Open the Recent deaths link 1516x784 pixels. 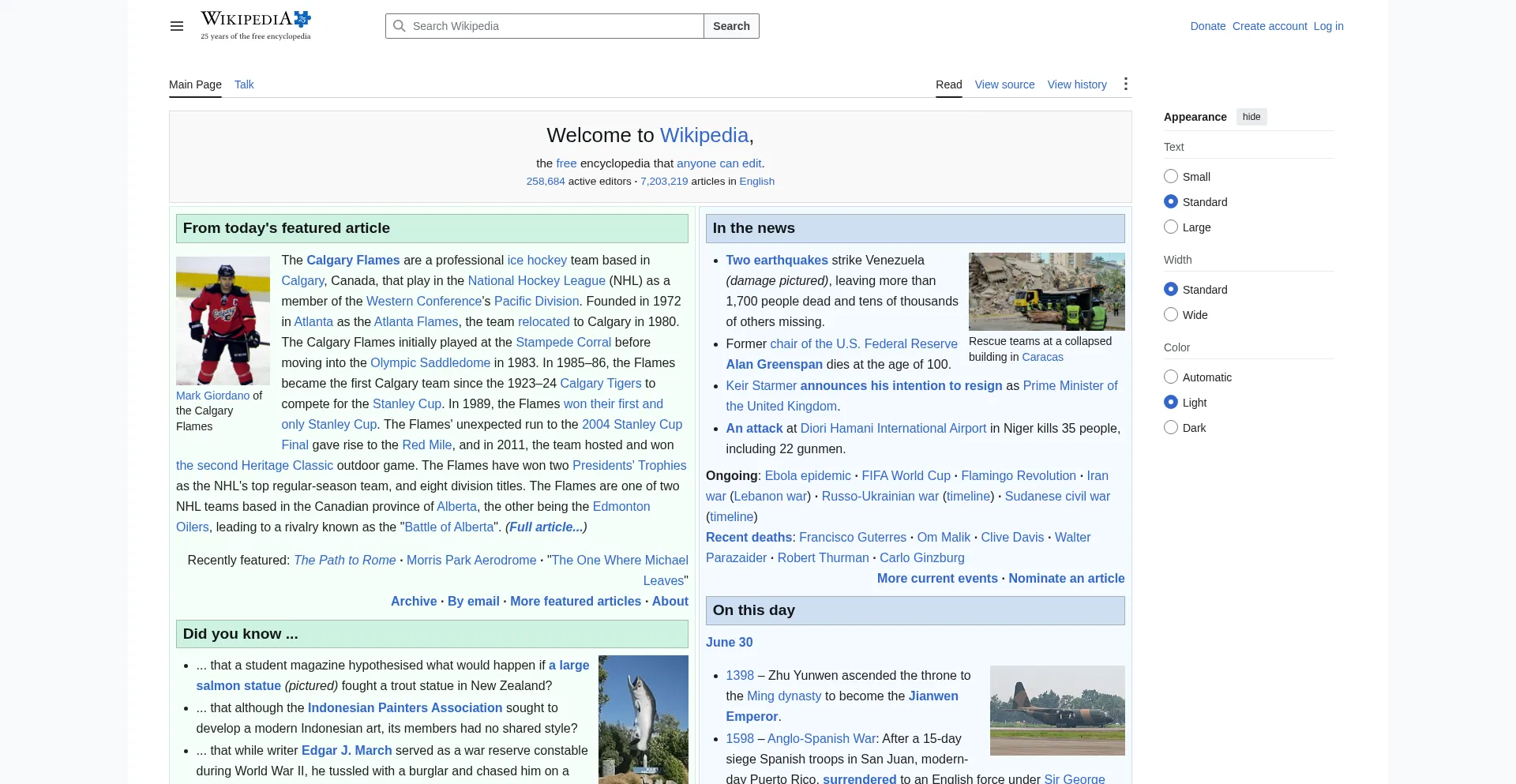click(x=749, y=537)
